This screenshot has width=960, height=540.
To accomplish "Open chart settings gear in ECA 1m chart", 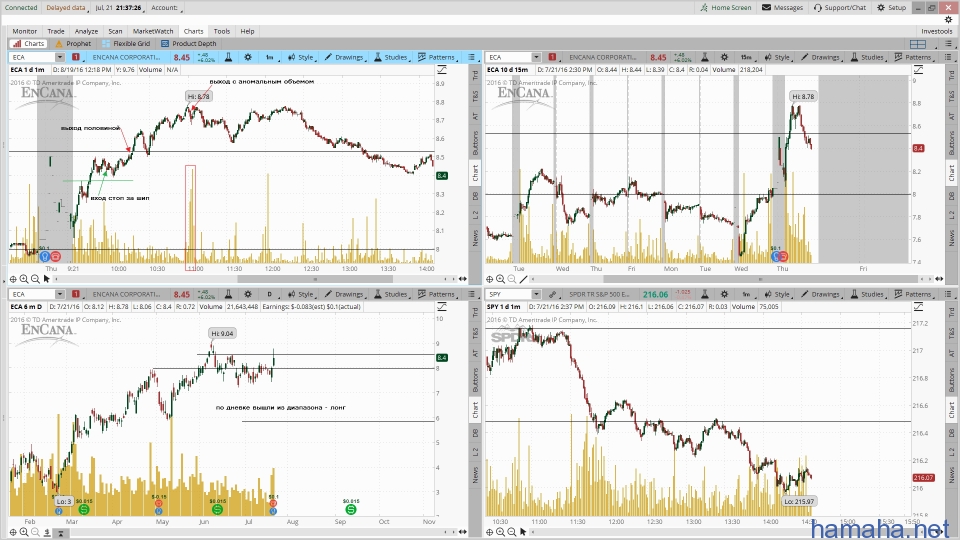I will tap(248, 57).
